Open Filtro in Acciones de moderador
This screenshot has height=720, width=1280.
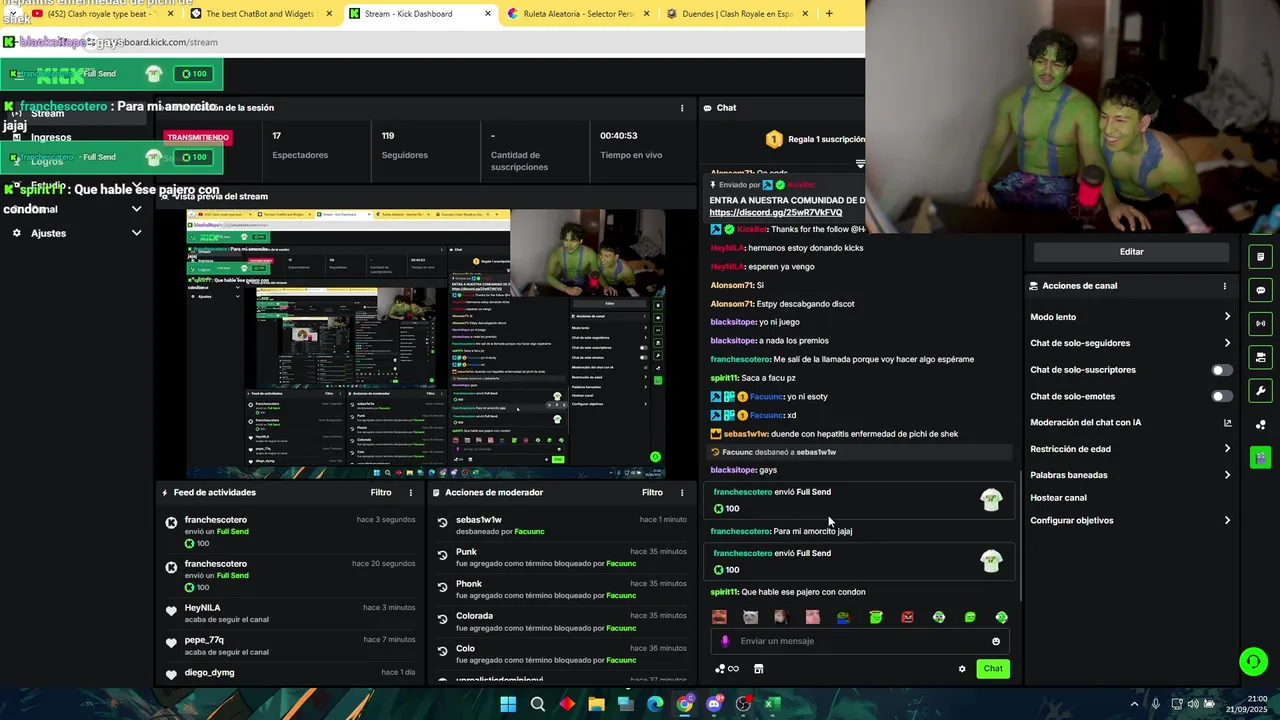[652, 493]
